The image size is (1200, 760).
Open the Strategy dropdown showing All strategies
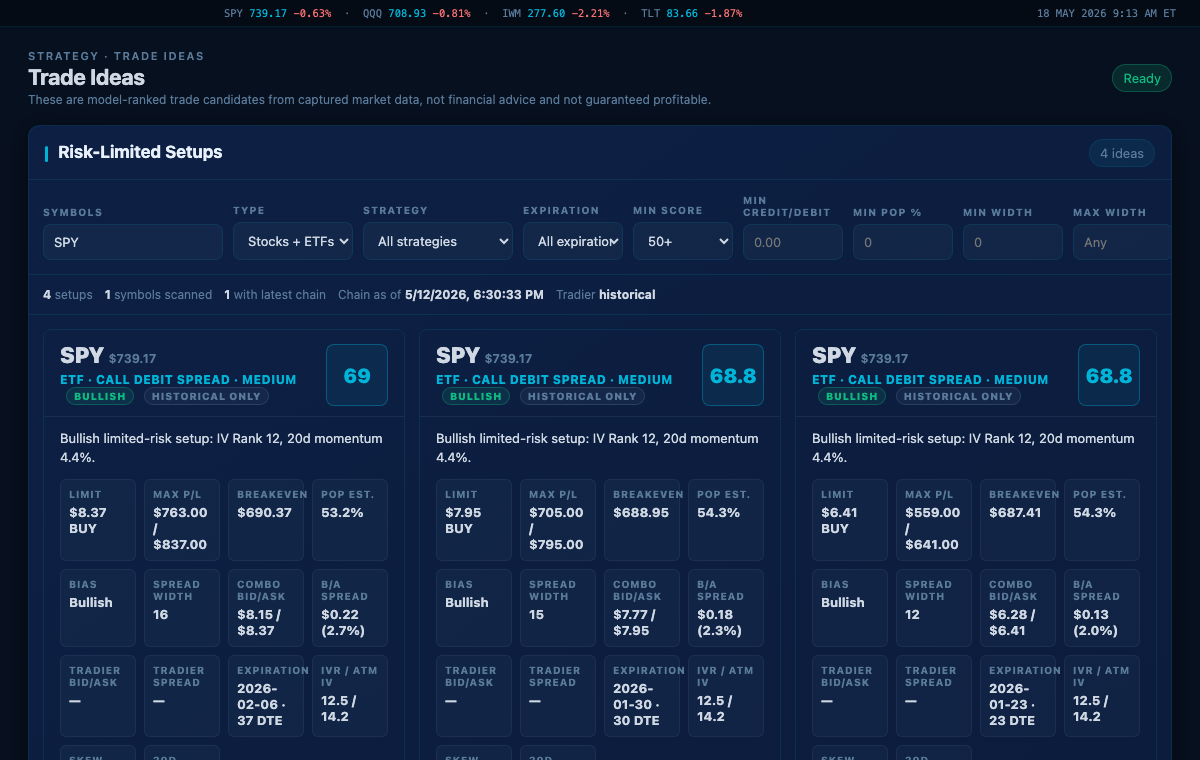[438, 241]
